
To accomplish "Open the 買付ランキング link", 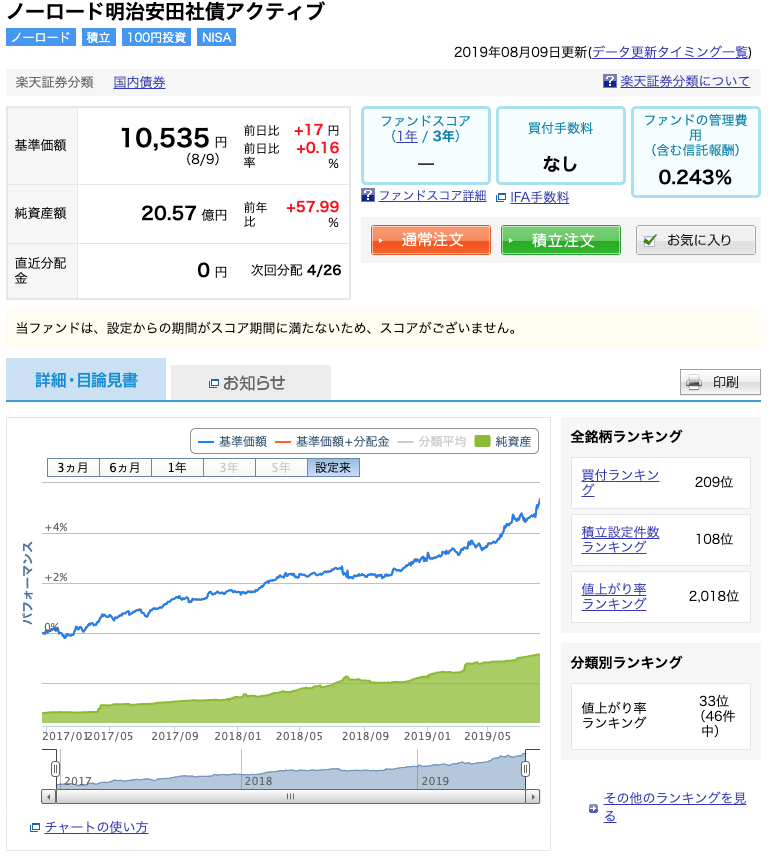I will pos(620,483).
